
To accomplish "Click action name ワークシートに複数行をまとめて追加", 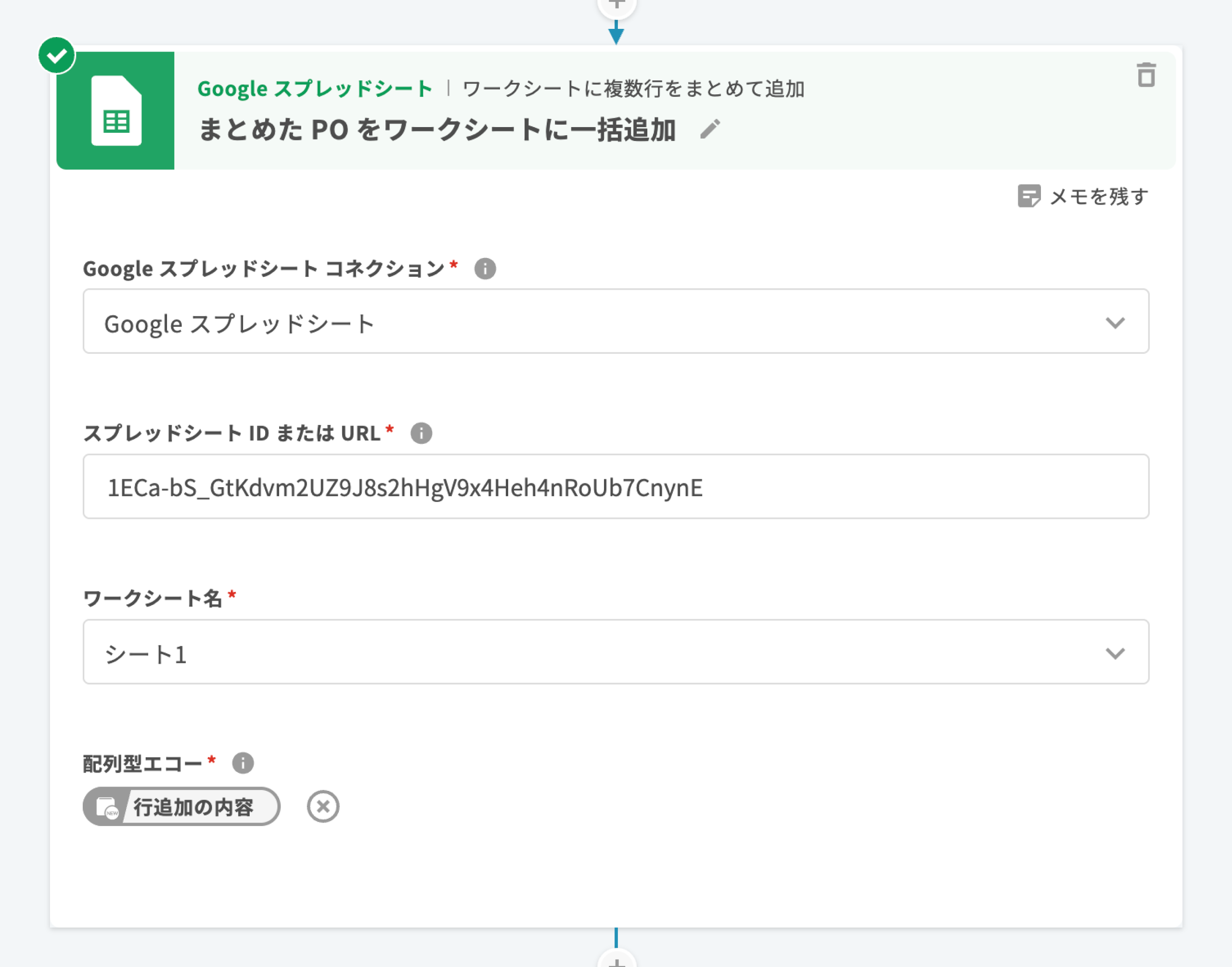I will 633,89.
